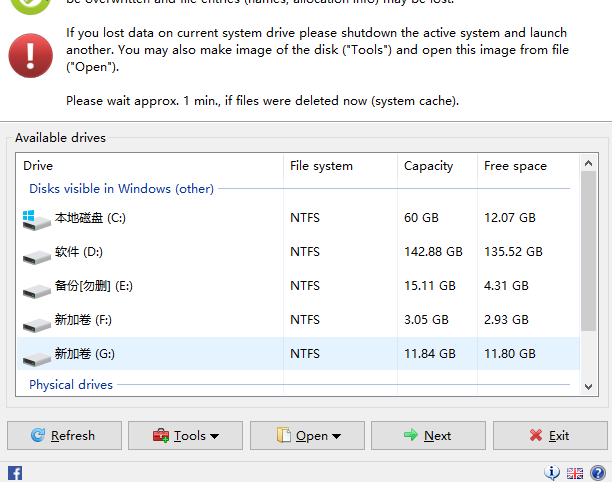Click the D: drive disk icon
Image resolution: width=612 pixels, height=488 pixels.
(36, 253)
